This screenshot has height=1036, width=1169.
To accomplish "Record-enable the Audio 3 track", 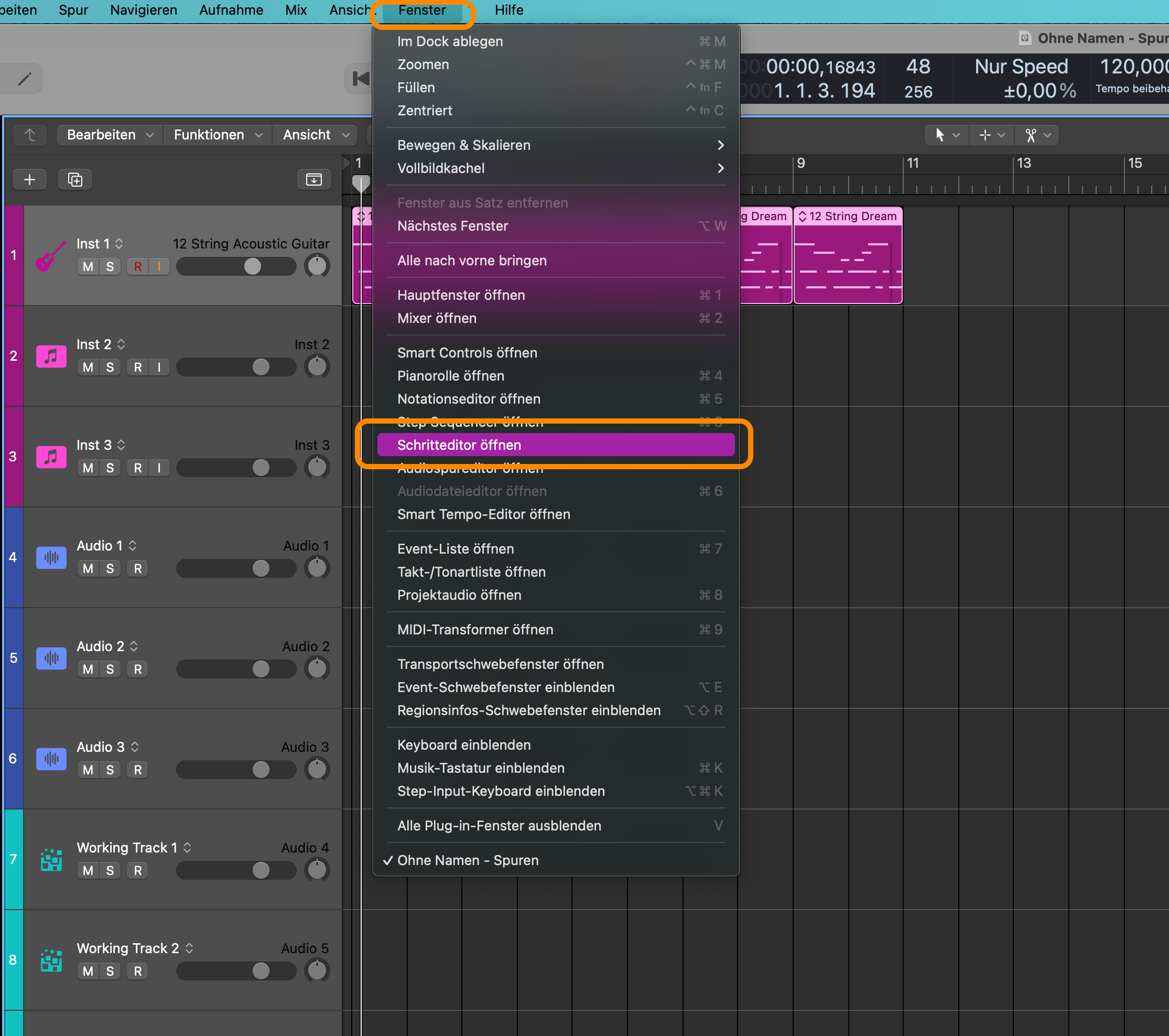I will 138,770.
